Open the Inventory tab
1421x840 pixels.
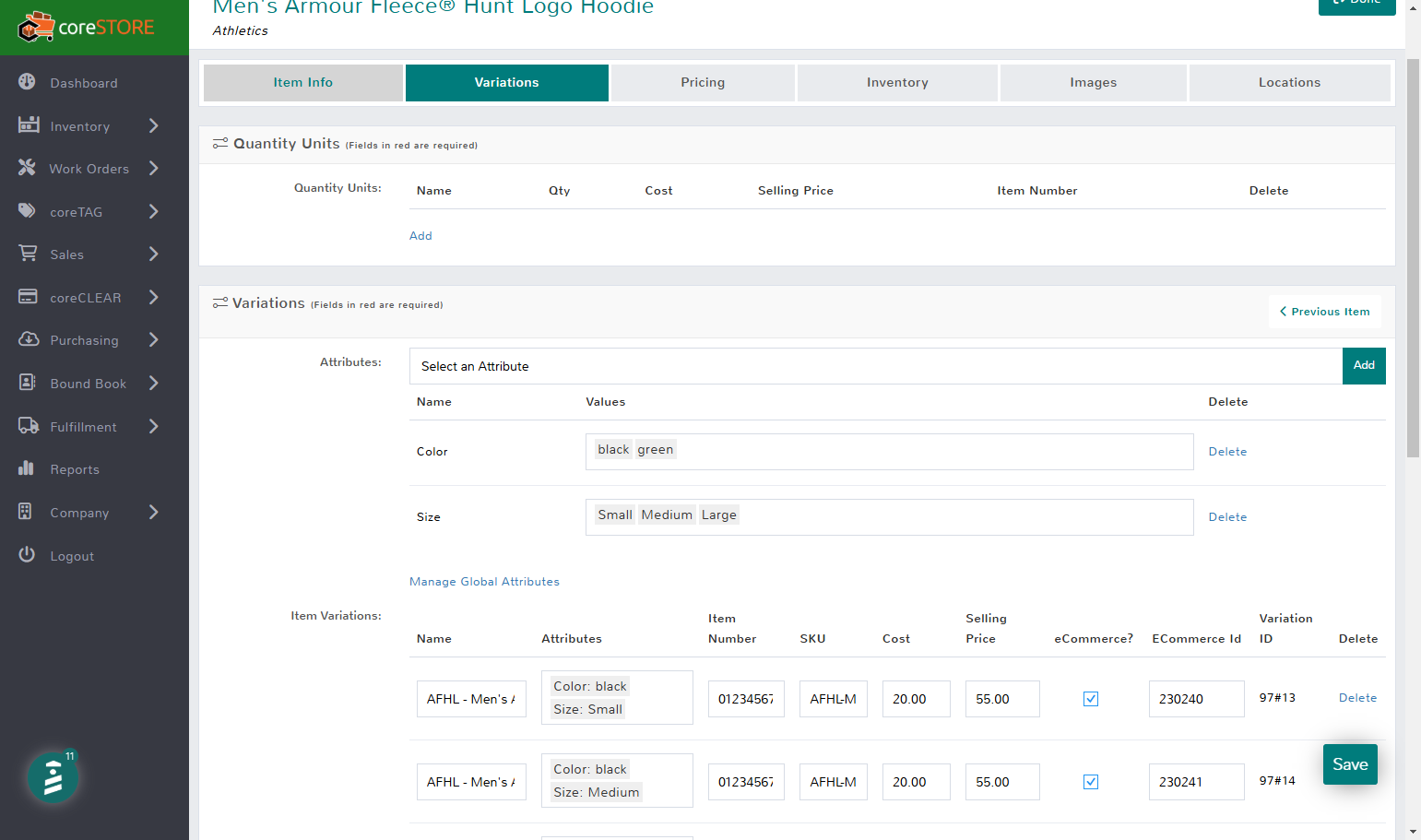coord(897,82)
